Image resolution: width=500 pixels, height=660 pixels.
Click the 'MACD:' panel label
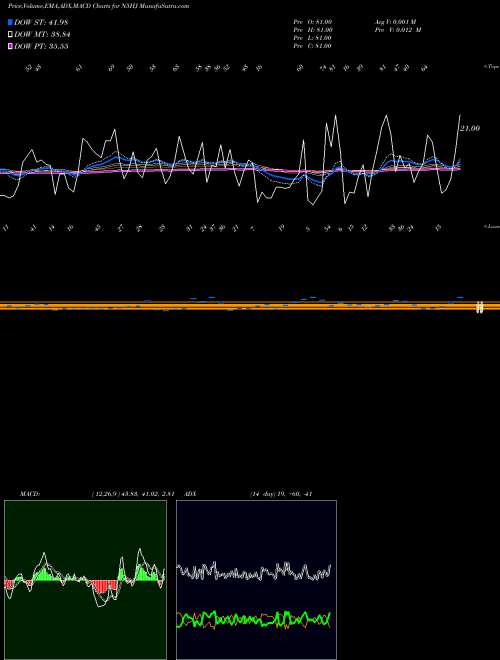[x=30, y=494]
